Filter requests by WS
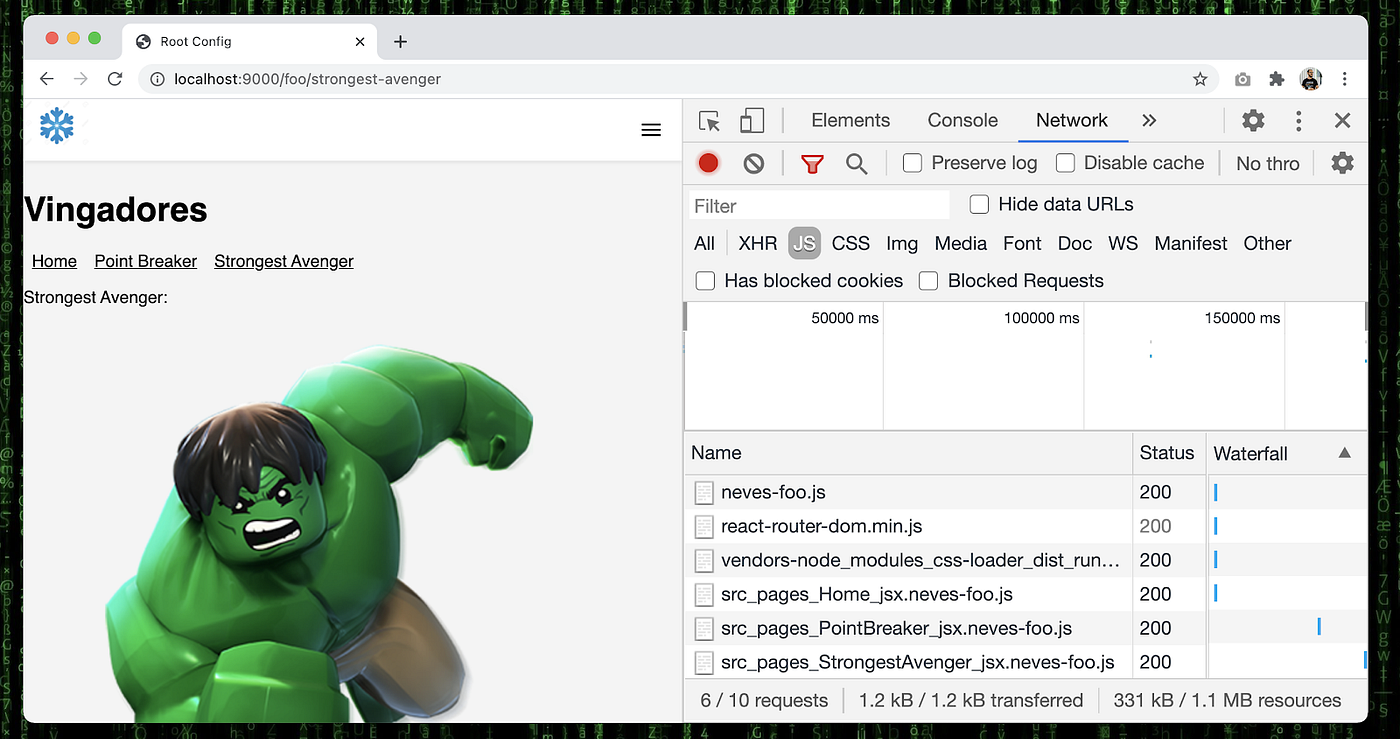This screenshot has width=1400, height=739. [1123, 243]
